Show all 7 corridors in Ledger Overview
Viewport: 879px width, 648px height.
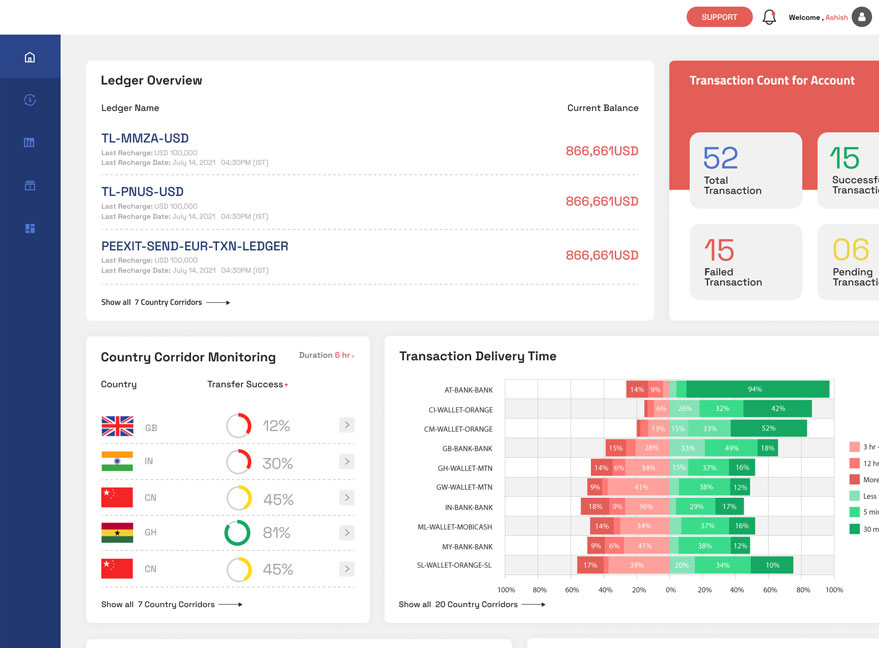(x=165, y=302)
